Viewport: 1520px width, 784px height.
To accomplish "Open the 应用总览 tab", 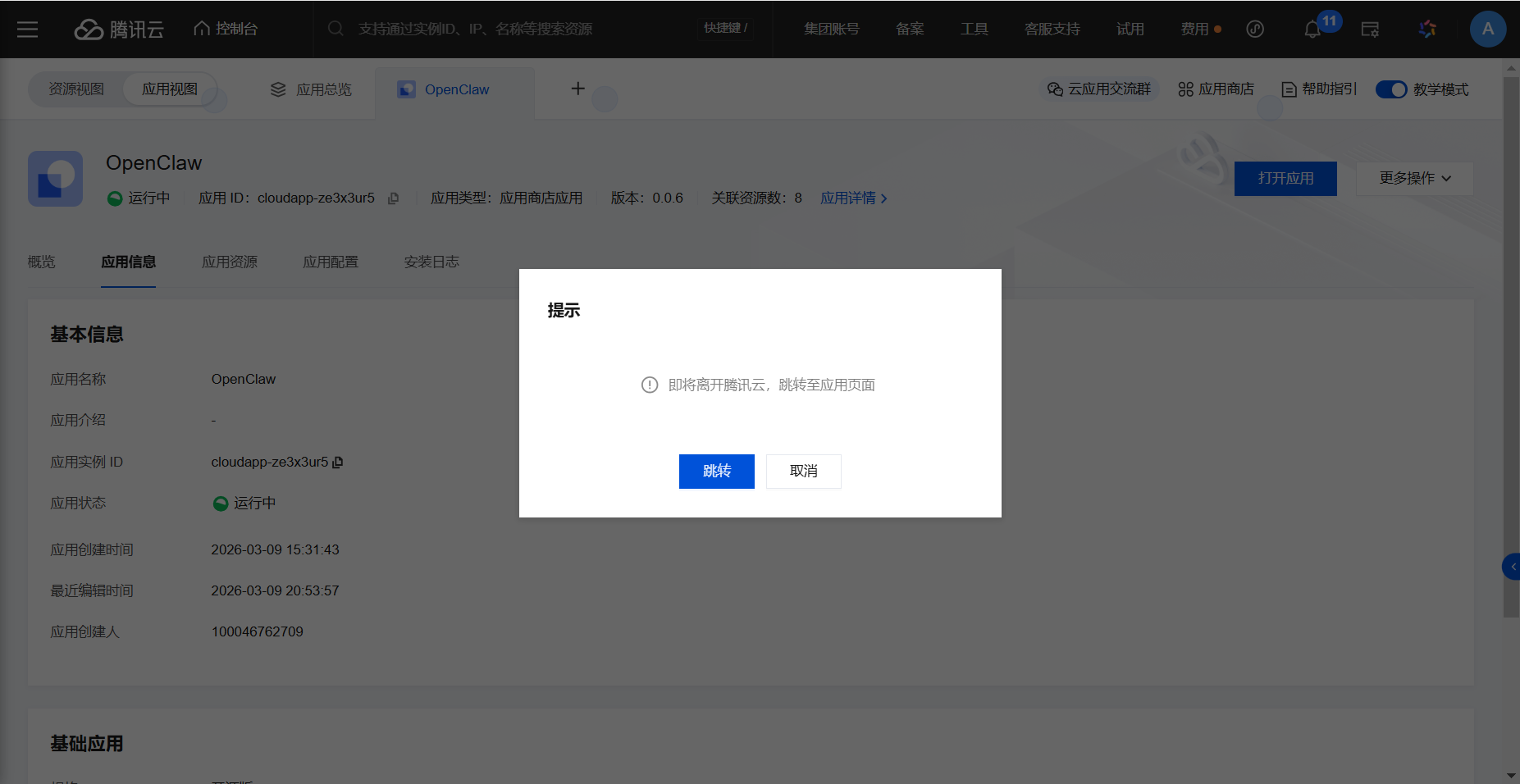I will point(312,89).
